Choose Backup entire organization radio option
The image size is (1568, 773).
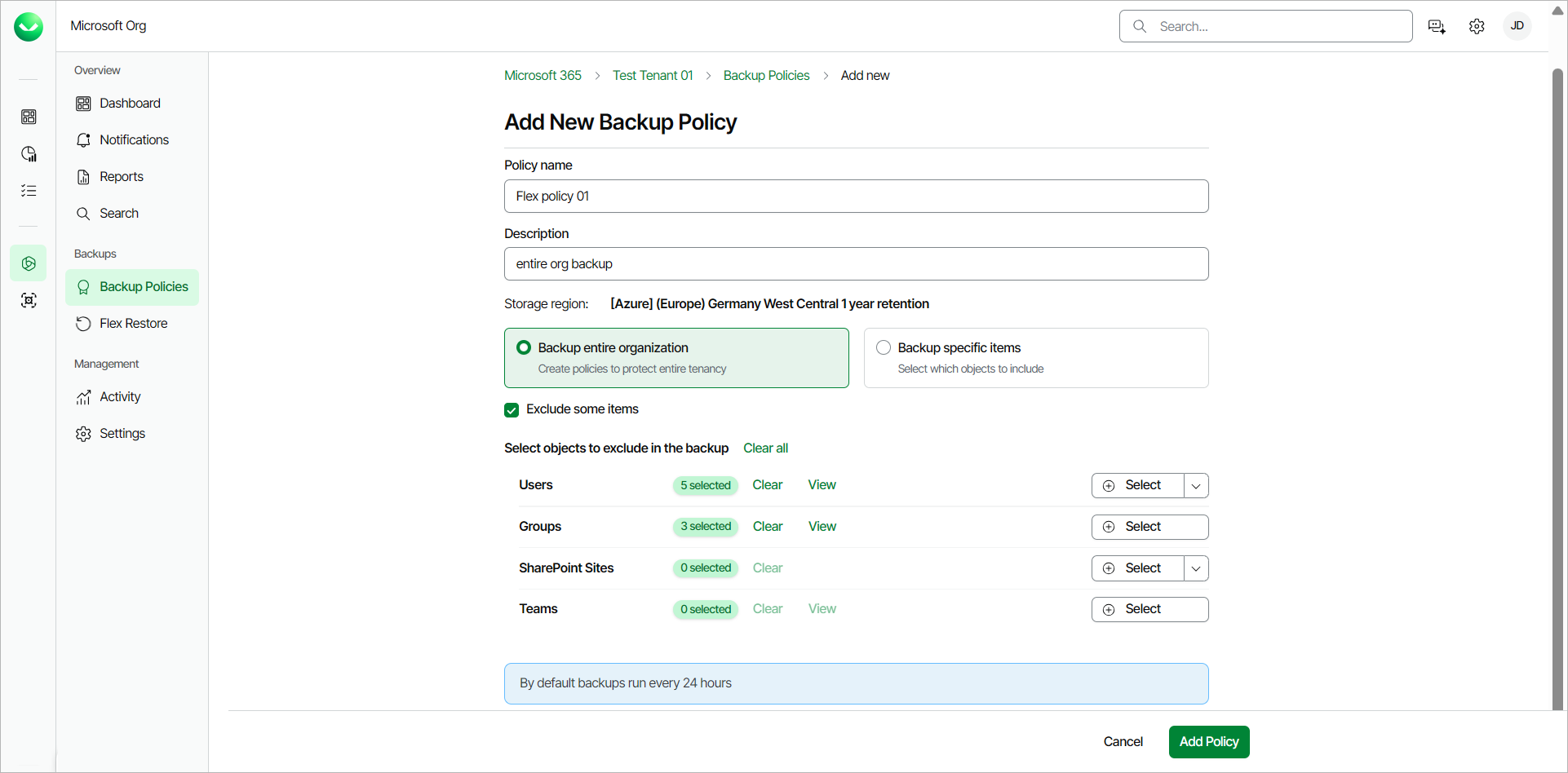(x=524, y=347)
